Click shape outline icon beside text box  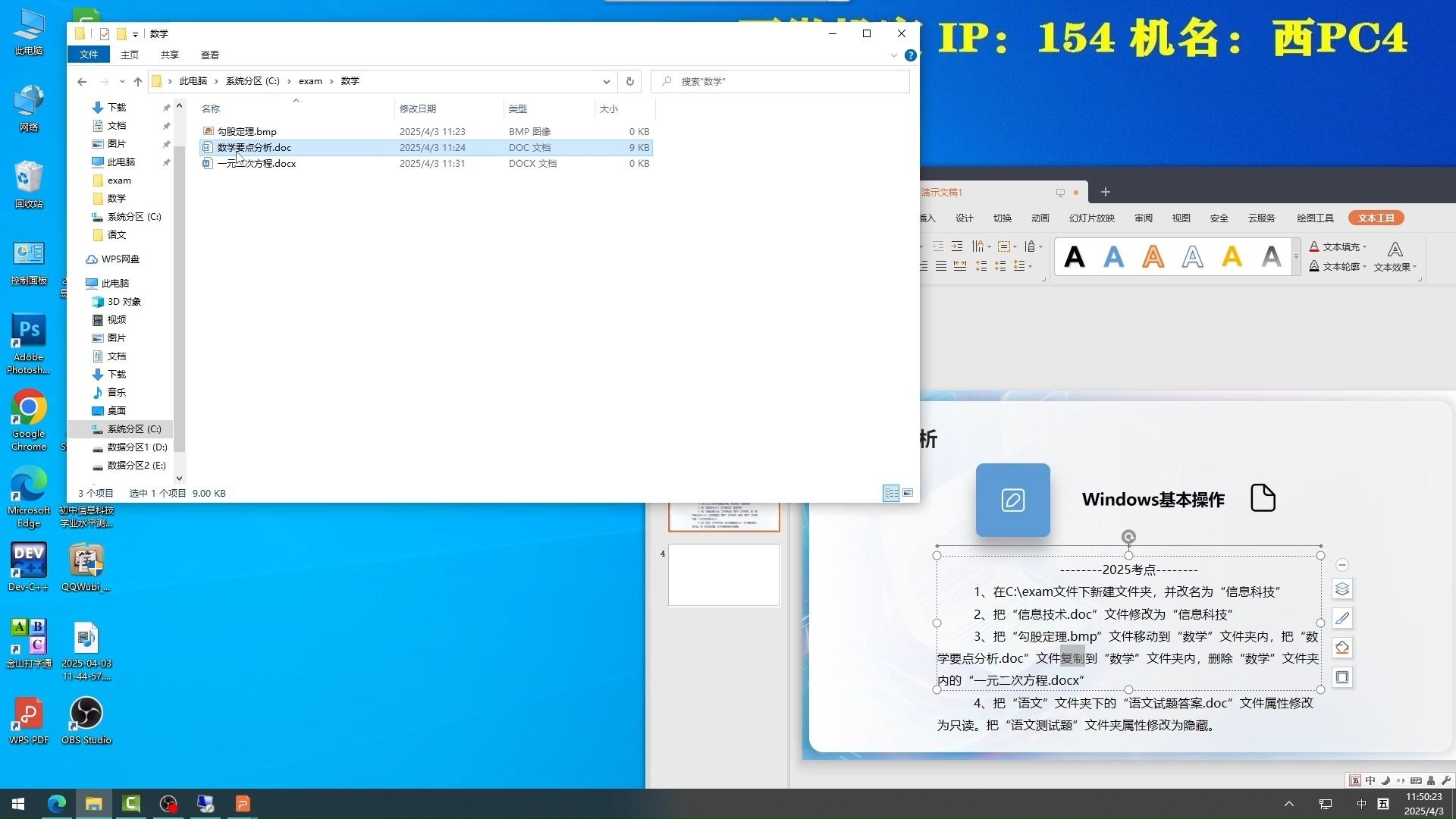click(x=1342, y=677)
